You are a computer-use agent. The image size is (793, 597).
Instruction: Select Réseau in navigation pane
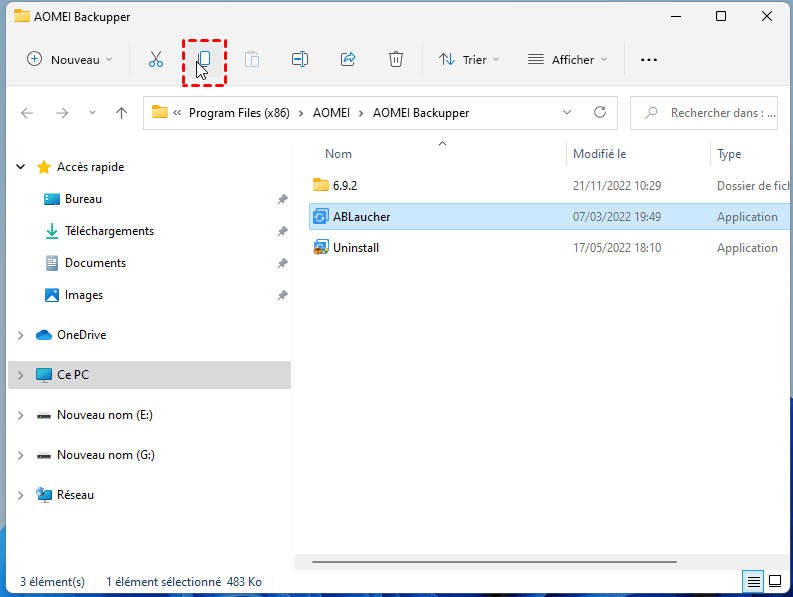[x=75, y=495]
